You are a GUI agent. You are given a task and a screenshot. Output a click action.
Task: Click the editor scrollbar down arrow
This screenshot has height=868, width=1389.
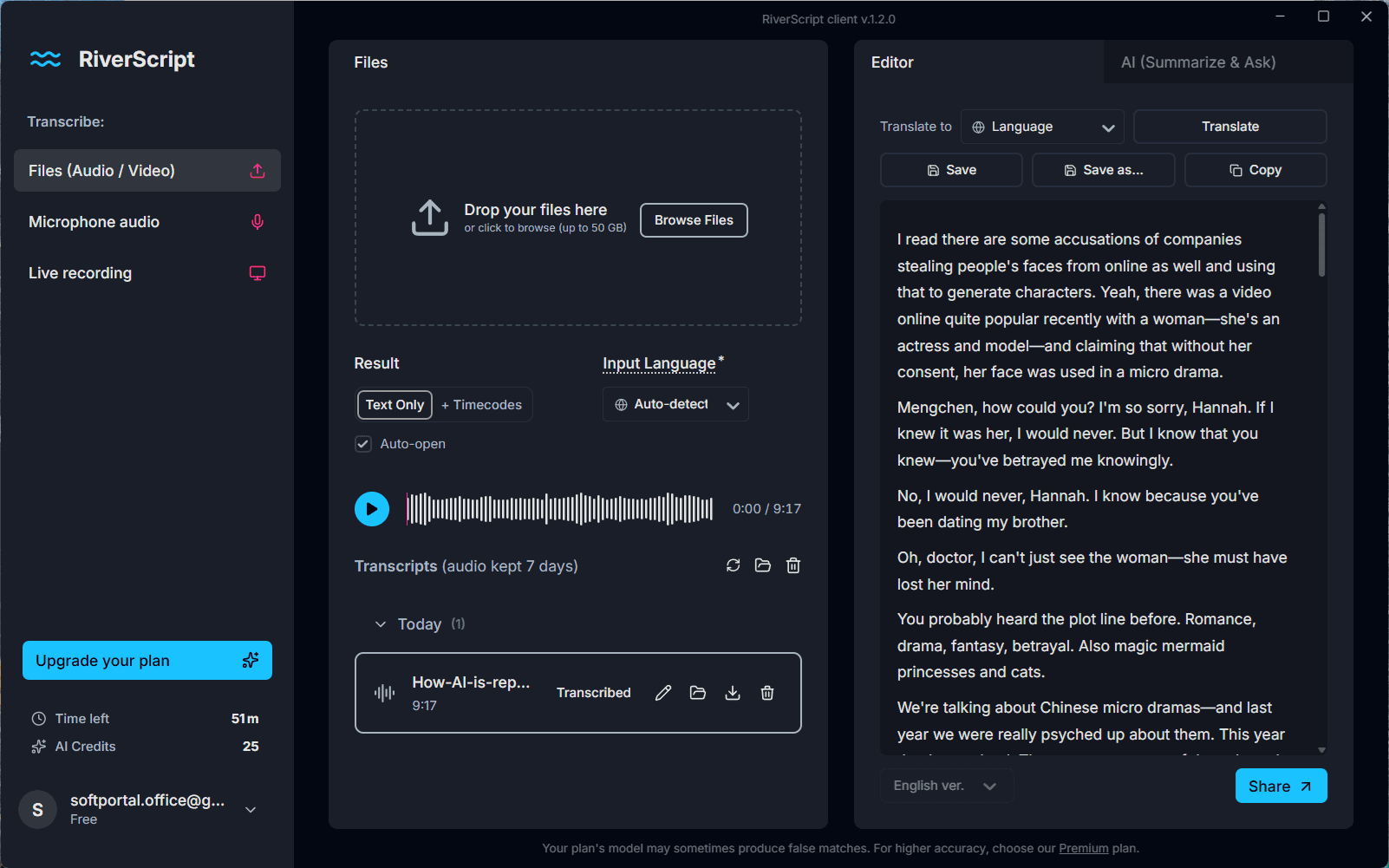pyautogui.click(x=1321, y=750)
